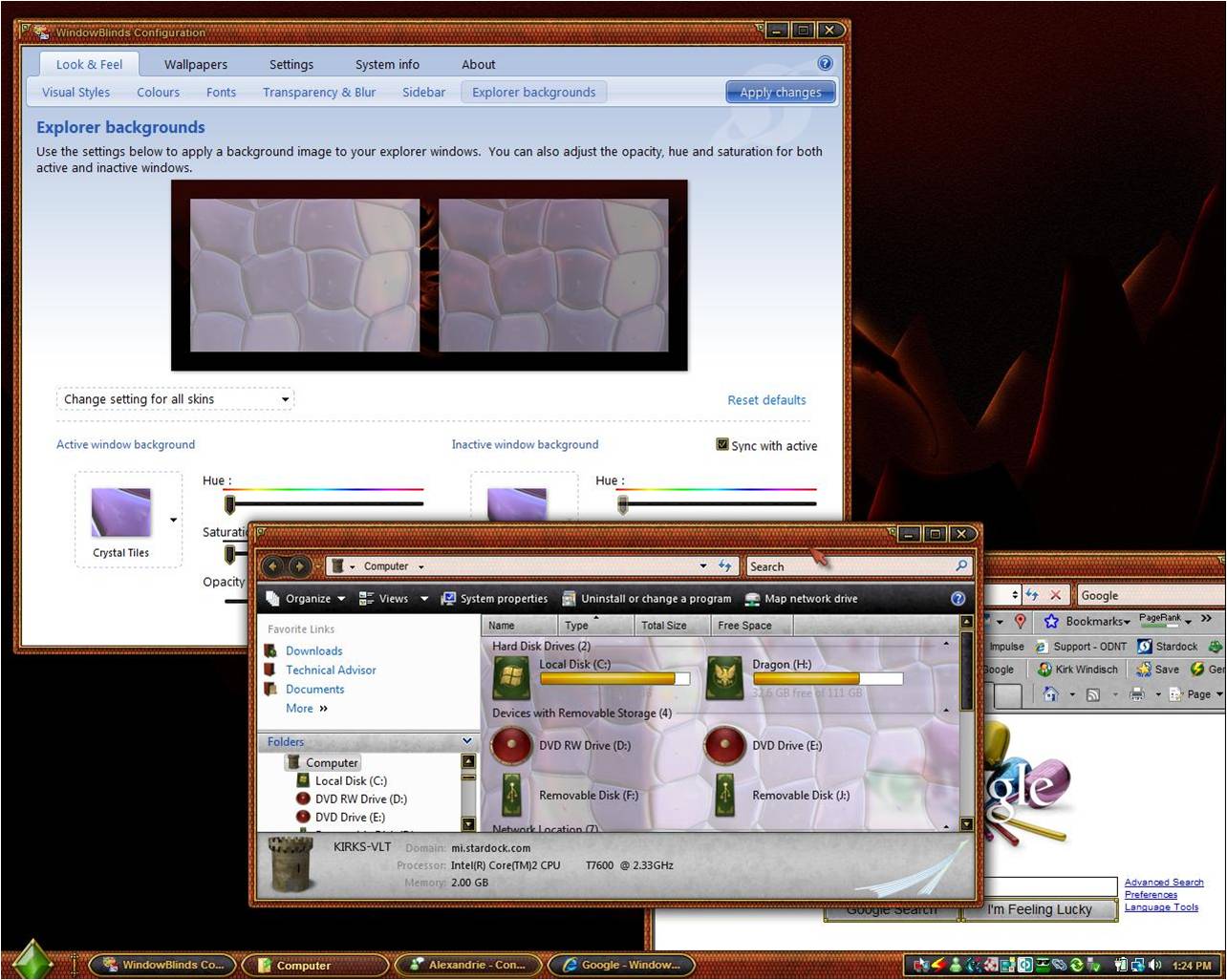Click the Apply changes button
Image resolution: width=1227 pixels, height=980 pixels.
coord(781,92)
